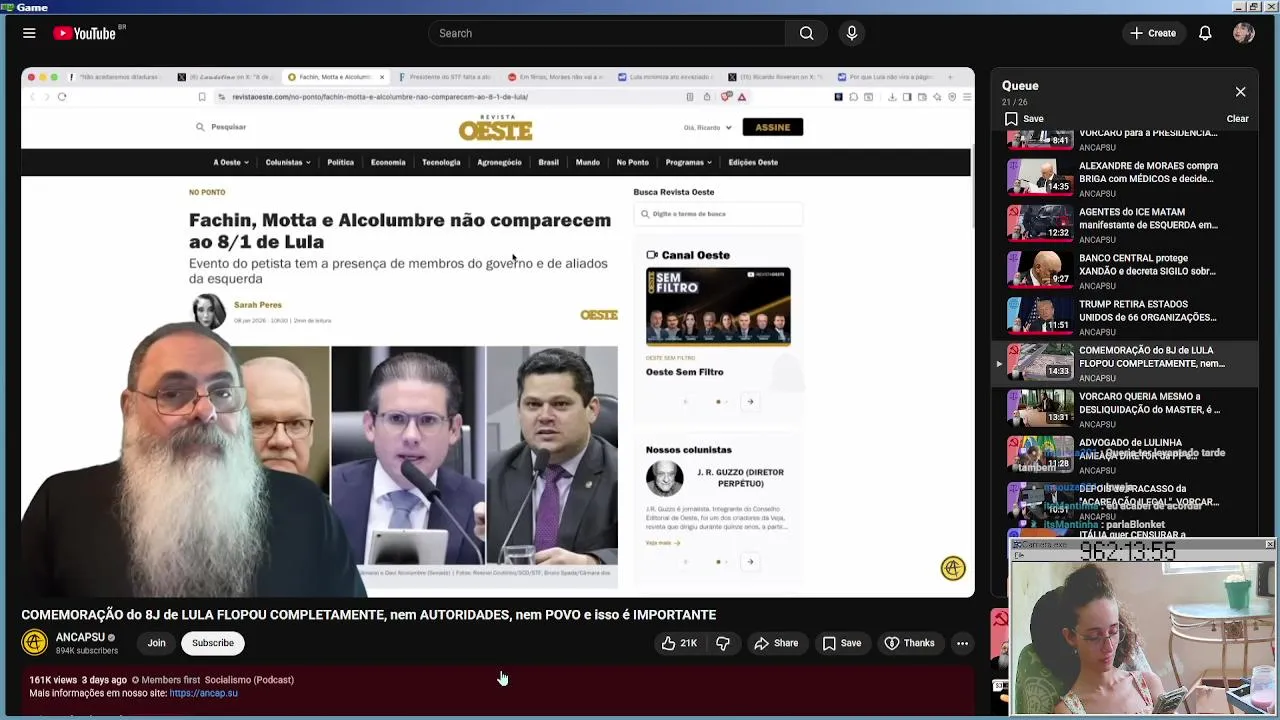The image size is (1280, 720).
Task: Save the video with the bookmark button
Action: [842, 643]
